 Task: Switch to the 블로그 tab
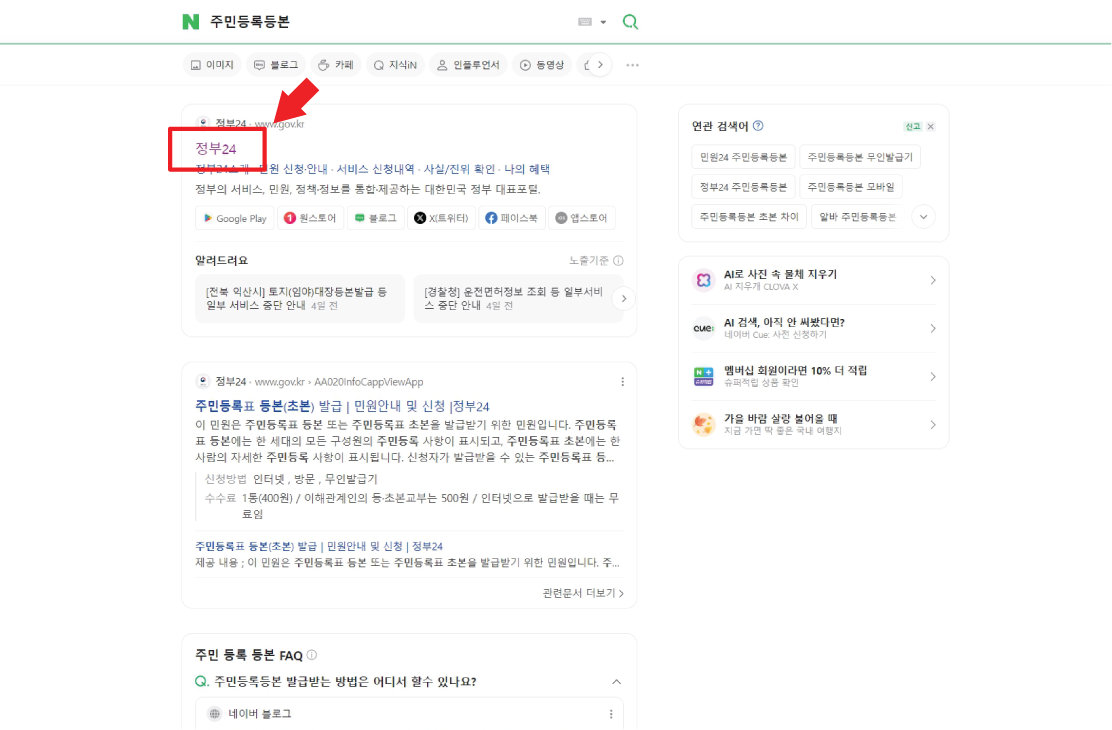tap(277, 65)
